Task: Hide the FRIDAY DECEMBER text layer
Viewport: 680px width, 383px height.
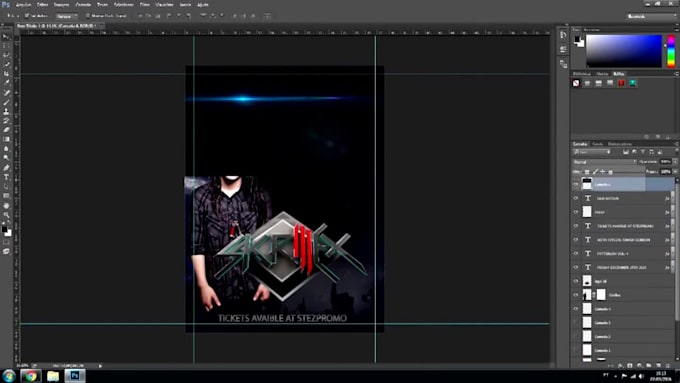Action: tap(576, 267)
